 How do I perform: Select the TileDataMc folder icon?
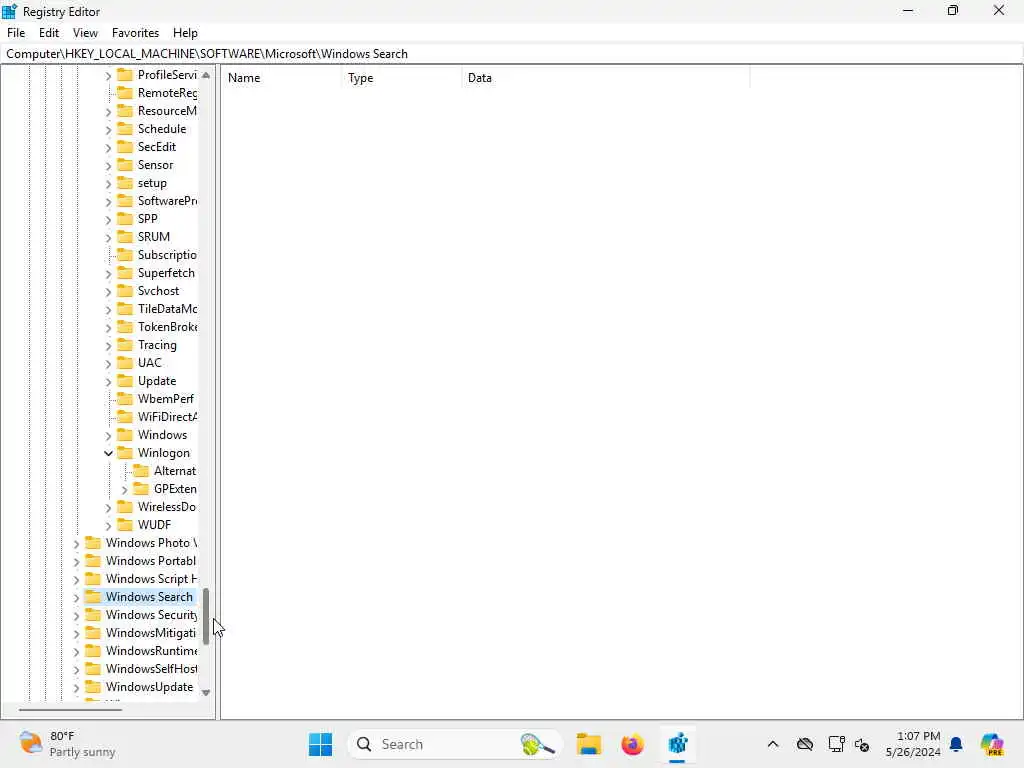coord(125,309)
